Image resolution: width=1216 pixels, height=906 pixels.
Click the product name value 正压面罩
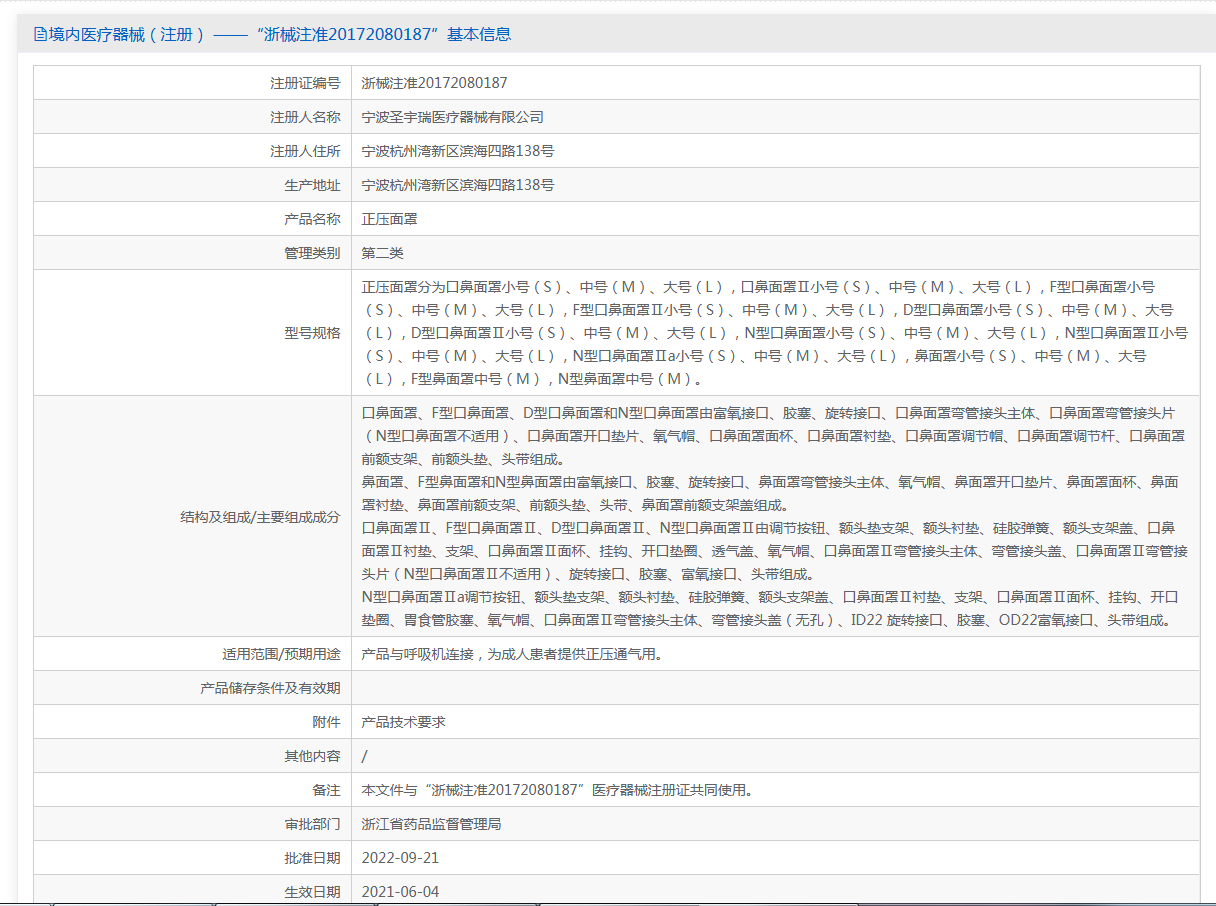[x=389, y=219]
